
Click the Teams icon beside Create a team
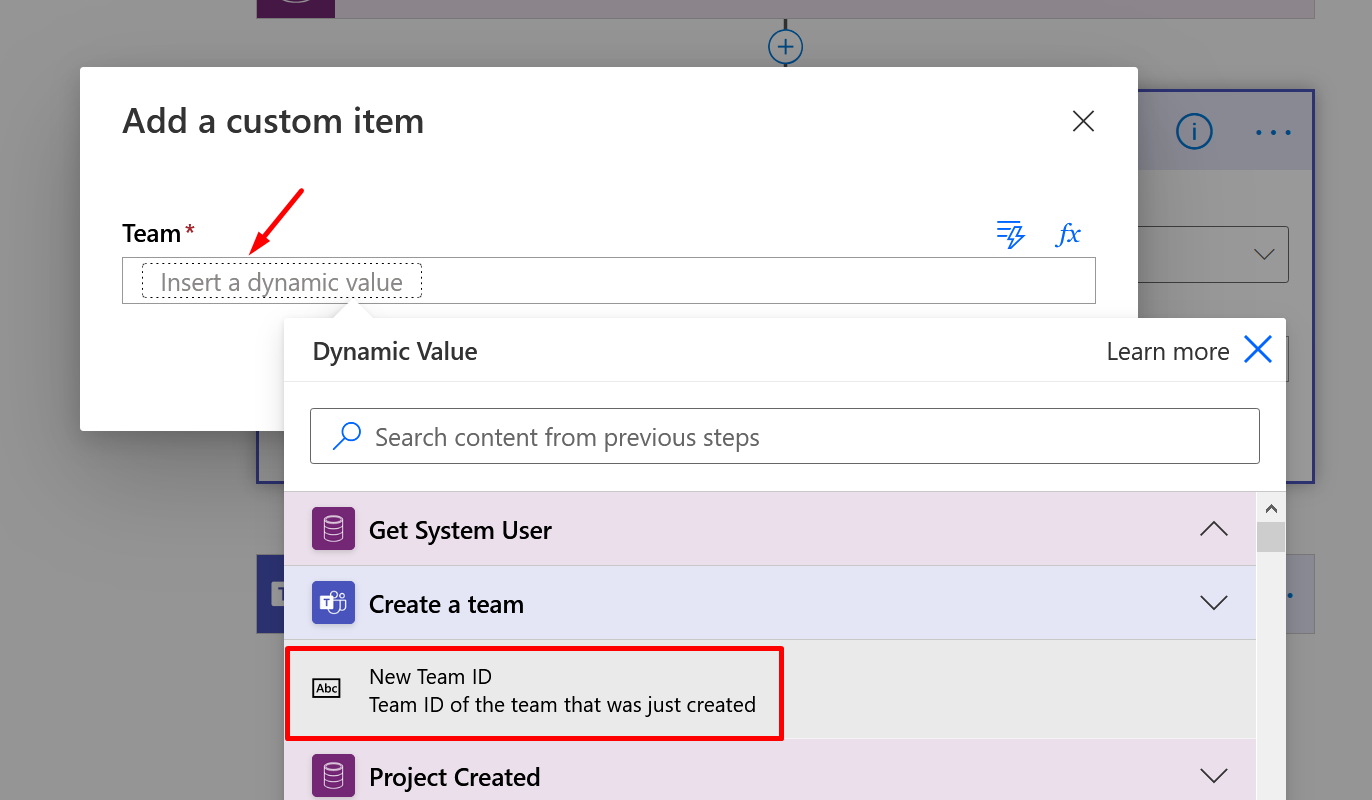pyautogui.click(x=333, y=603)
